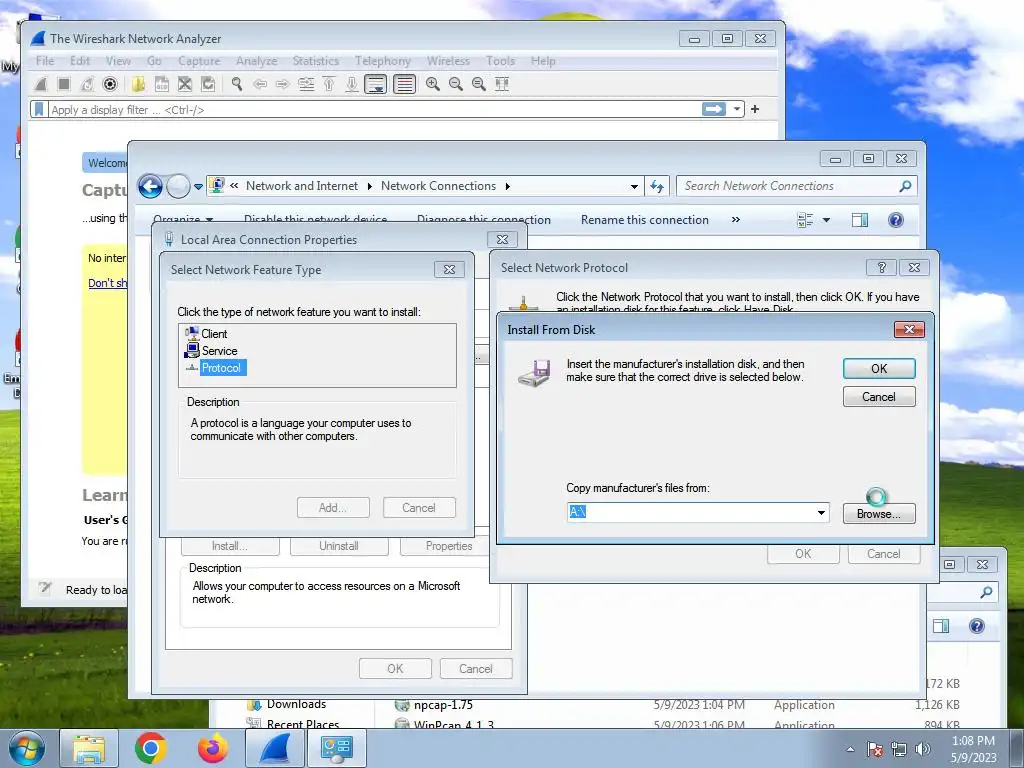The image size is (1024, 768).
Task: Click Wireshark zoom in icon
Action: pos(432,84)
